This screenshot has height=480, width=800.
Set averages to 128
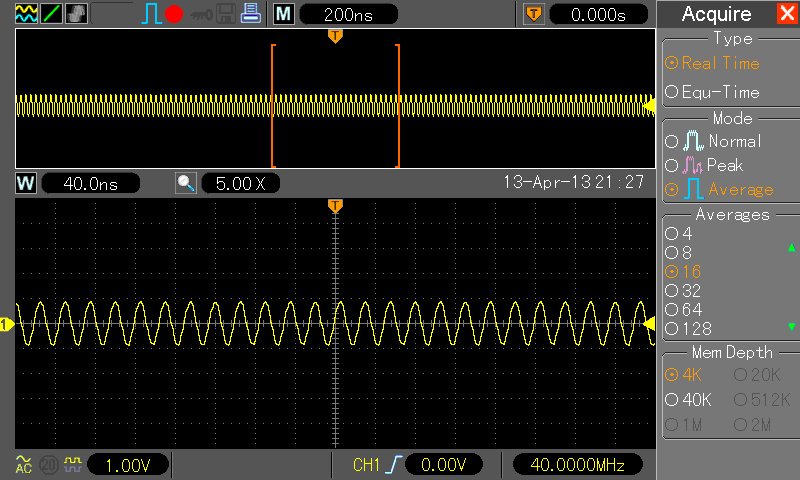688,329
